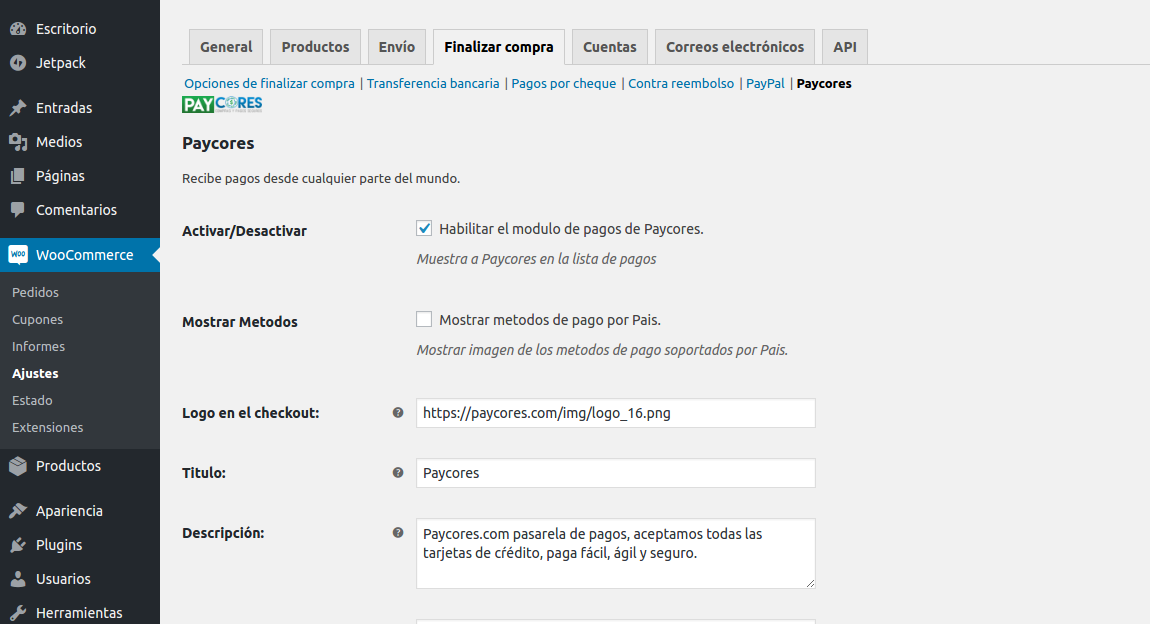Click the Plugins plug icon
This screenshot has height=624, width=1150.
[x=18, y=545]
